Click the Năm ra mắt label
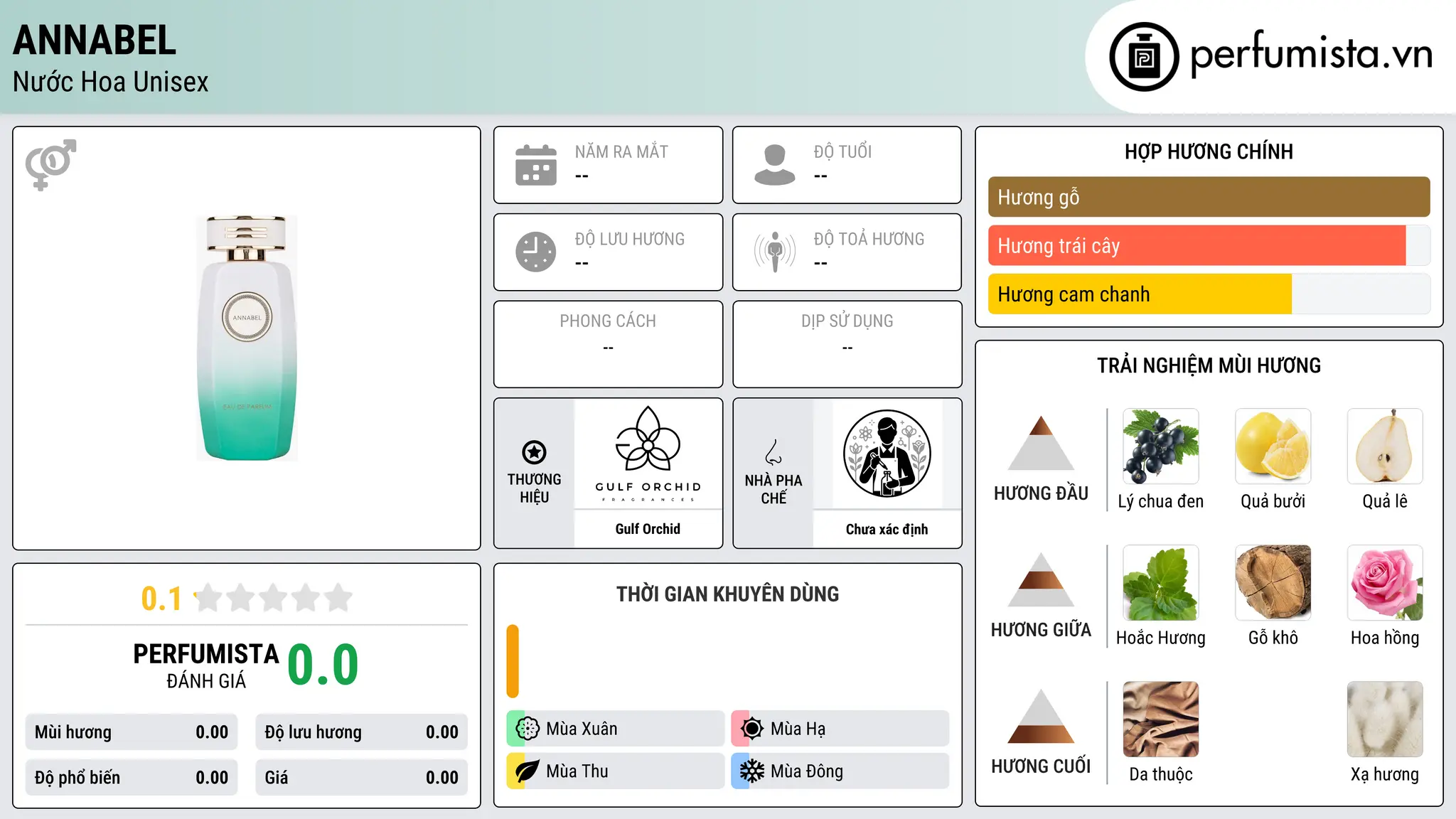This screenshot has width=1456, height=819. 621,151
